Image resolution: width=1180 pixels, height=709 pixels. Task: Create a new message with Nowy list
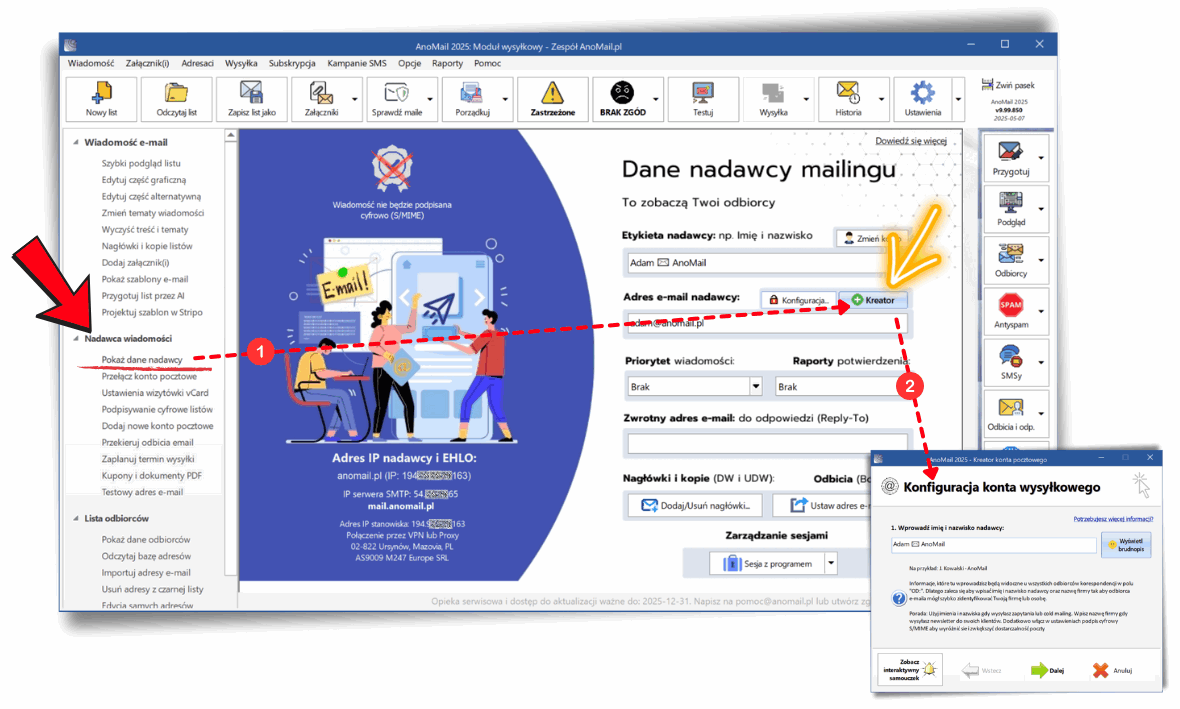[x=102, y=99]
